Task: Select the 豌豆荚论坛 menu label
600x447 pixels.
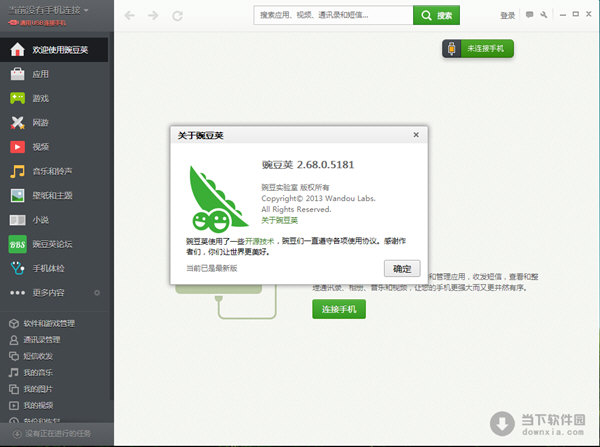Action: coord(52,244)
